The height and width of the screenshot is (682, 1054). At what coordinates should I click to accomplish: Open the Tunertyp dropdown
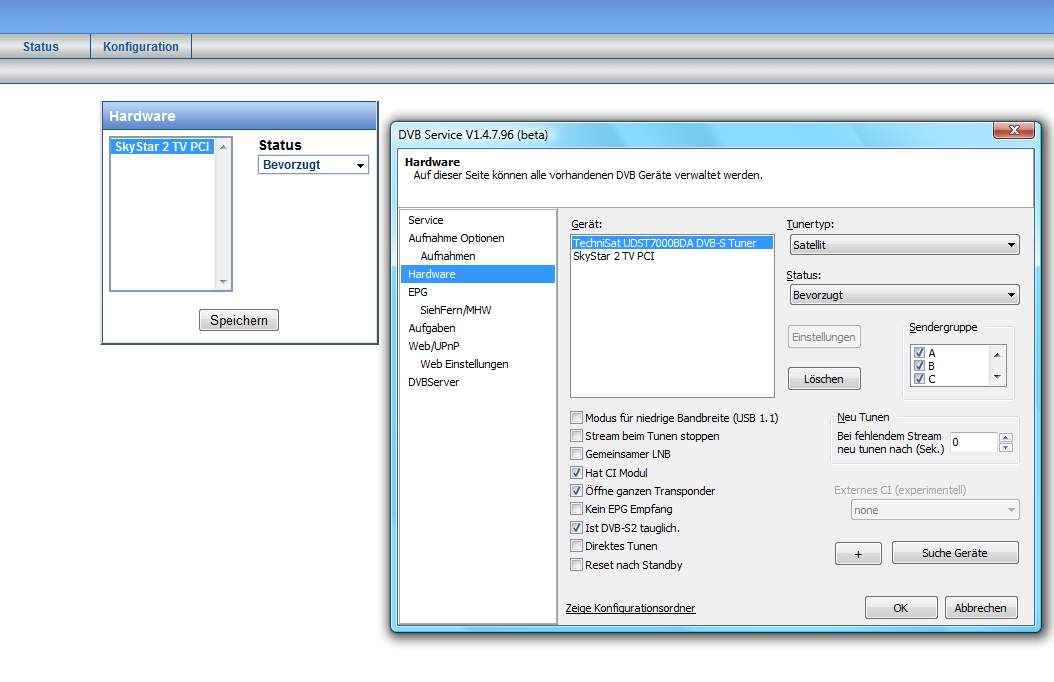[903, 245]
